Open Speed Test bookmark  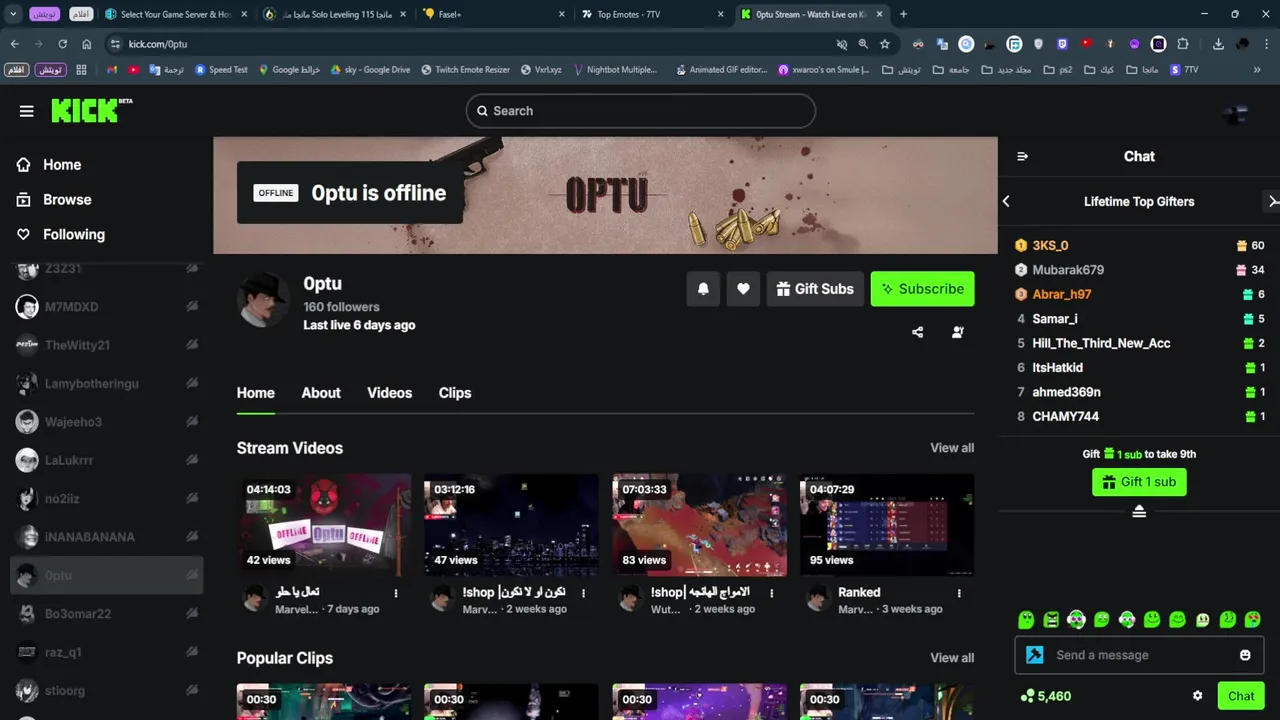click(x=221, y=70)
